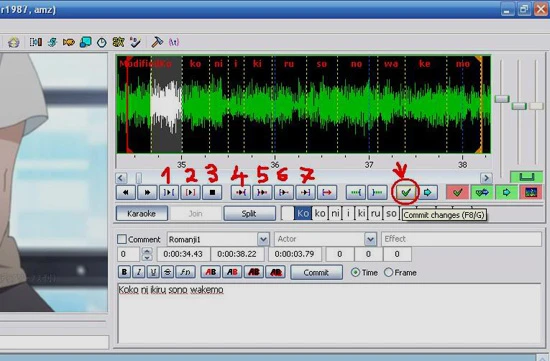This screenshot has width=550, height=361.
Task: Select the so syllable box
Action: pyautogui.click(x=391, y=213)
